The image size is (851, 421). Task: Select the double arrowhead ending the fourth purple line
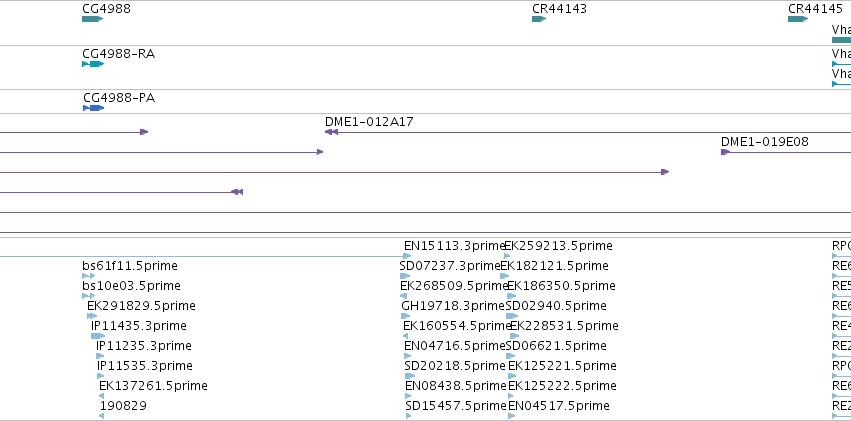(x=237, y=192)
